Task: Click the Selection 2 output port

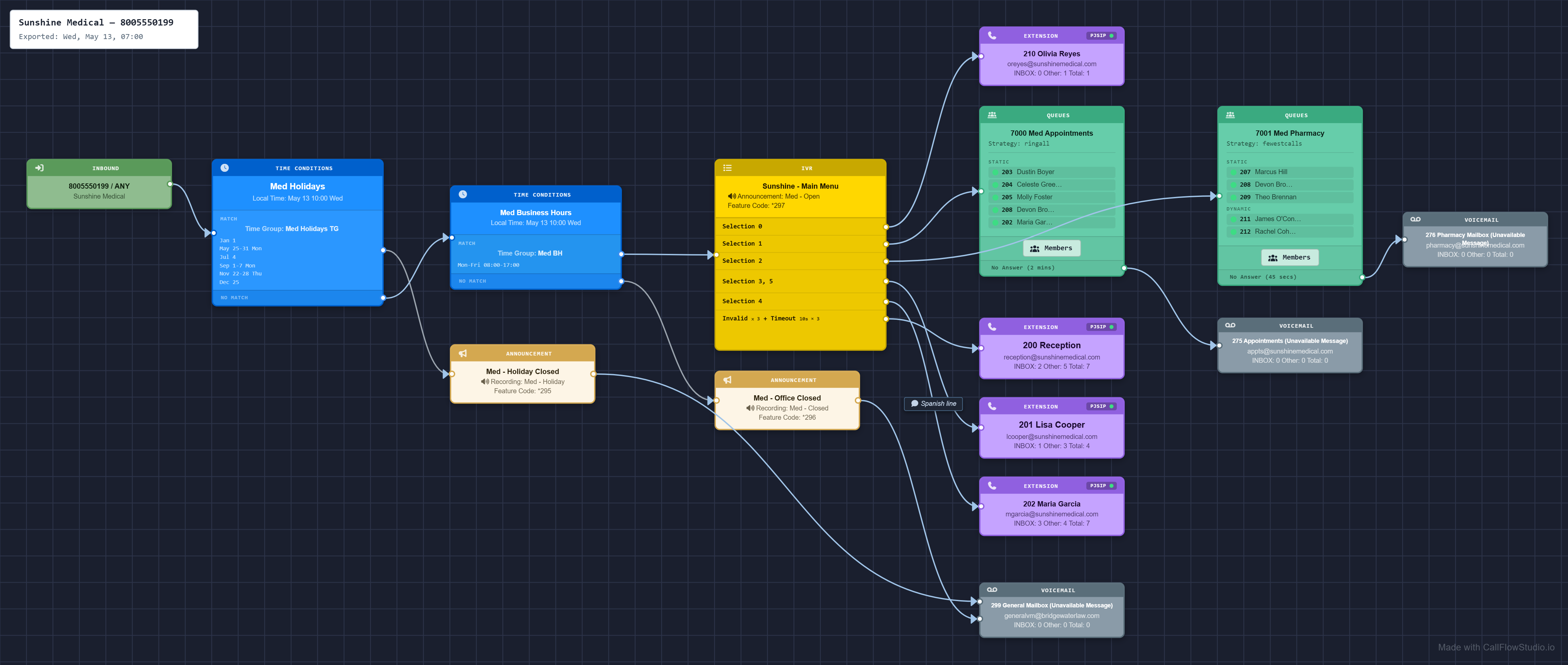Action: pos(886,261)
